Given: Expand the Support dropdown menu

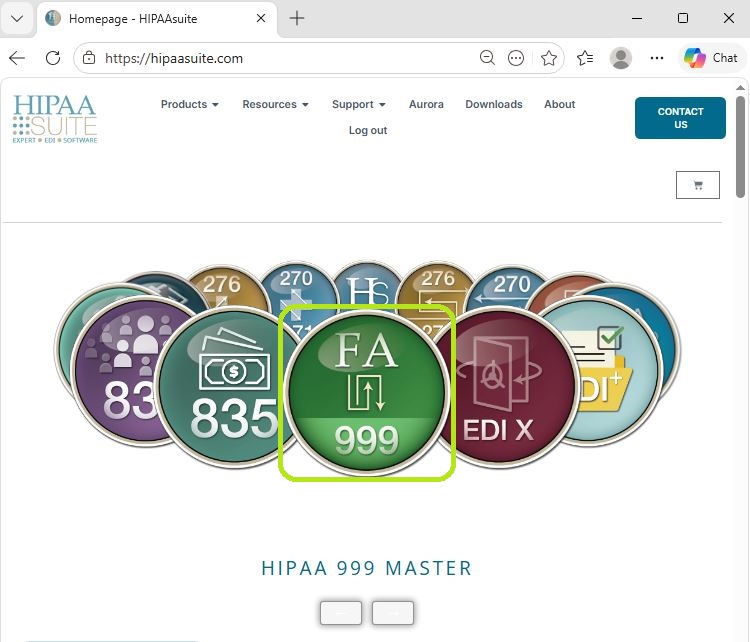Looking at the screenshot, I should (x=358, y=104).
